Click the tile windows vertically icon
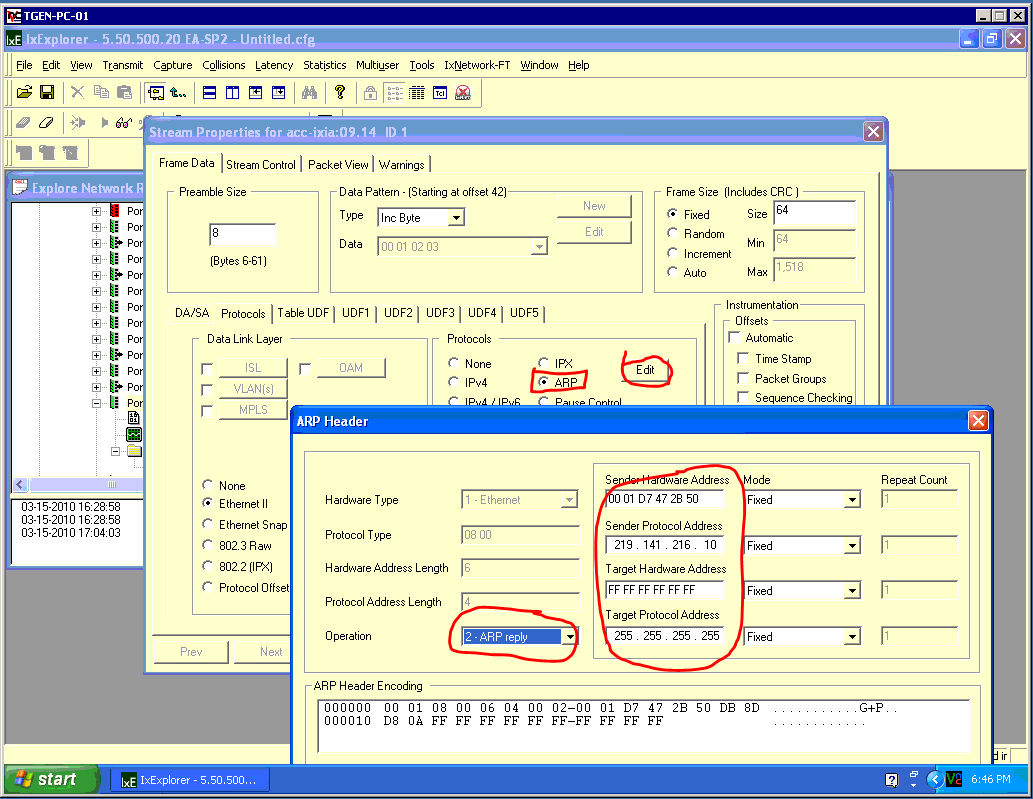Screen dimensions: 1033x799 [x=233, y=93]
